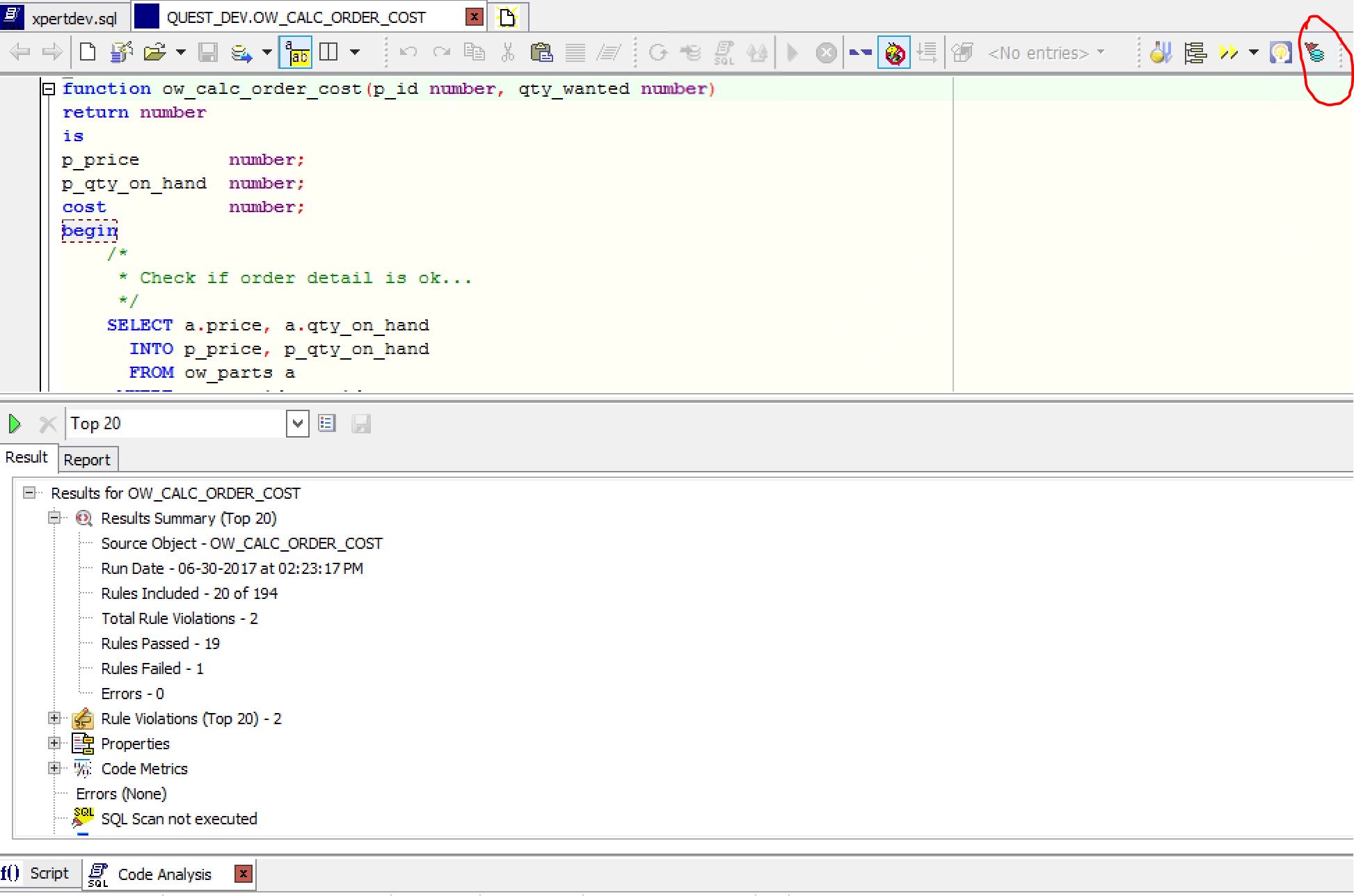Click the slanted lines icon in the toolbar
Viewport: 1354px width, 896px height.
[609, 52]
